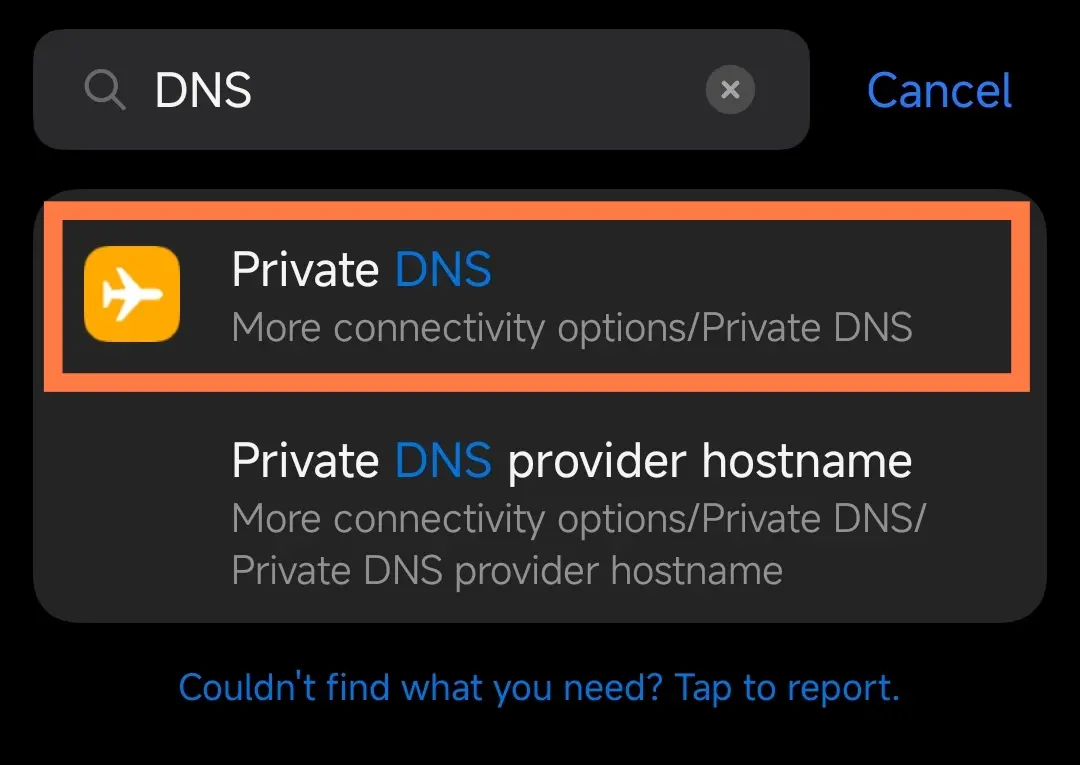Open the Private DNS search result
The width and height of the screenshot is (1080, 765).
(x=537, y=297)
